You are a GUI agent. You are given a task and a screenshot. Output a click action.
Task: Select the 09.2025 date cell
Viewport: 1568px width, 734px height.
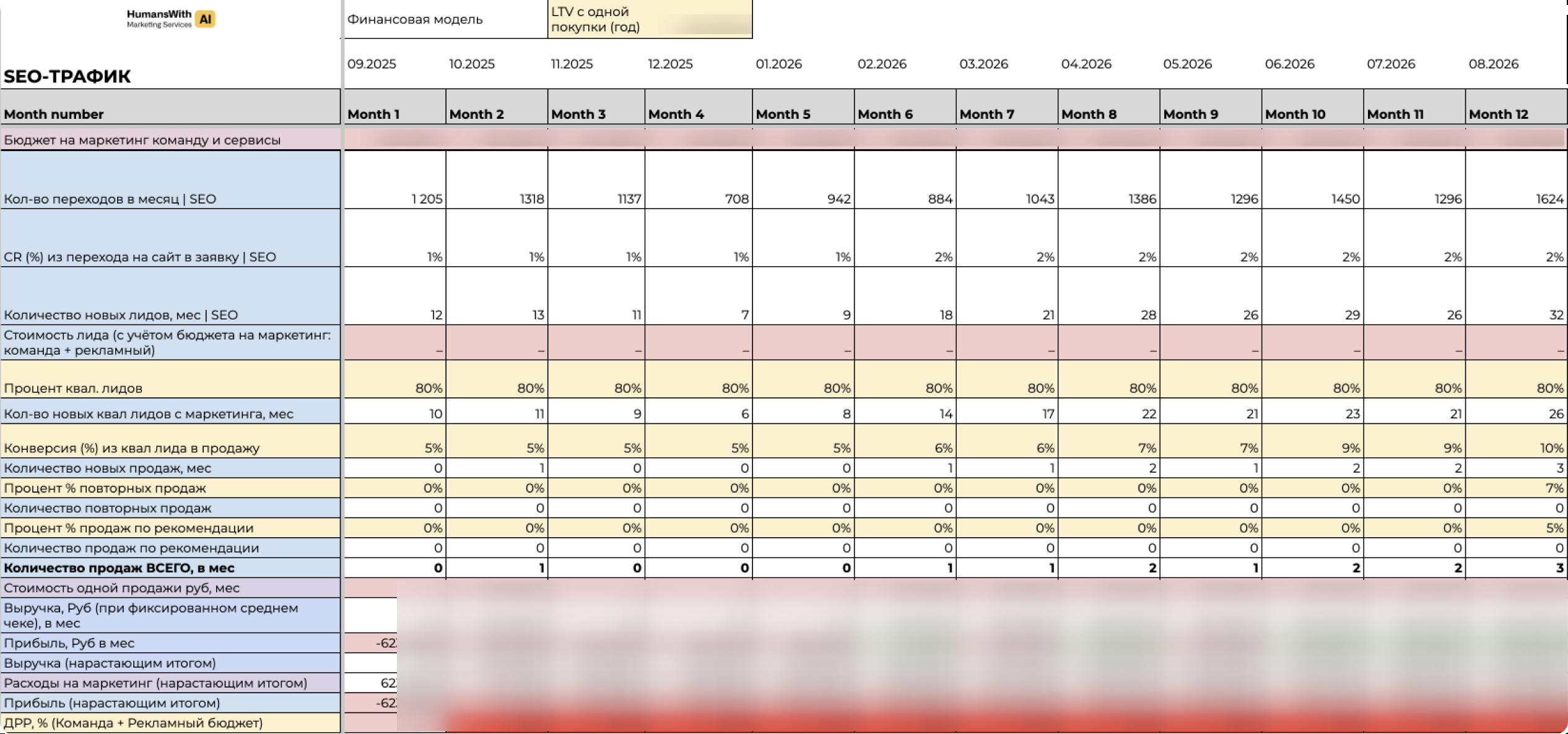372,64
